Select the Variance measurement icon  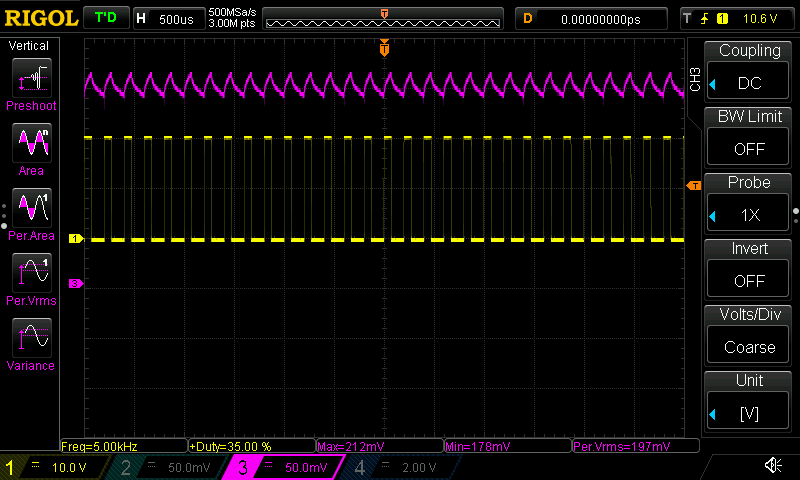tap(32, 337)
